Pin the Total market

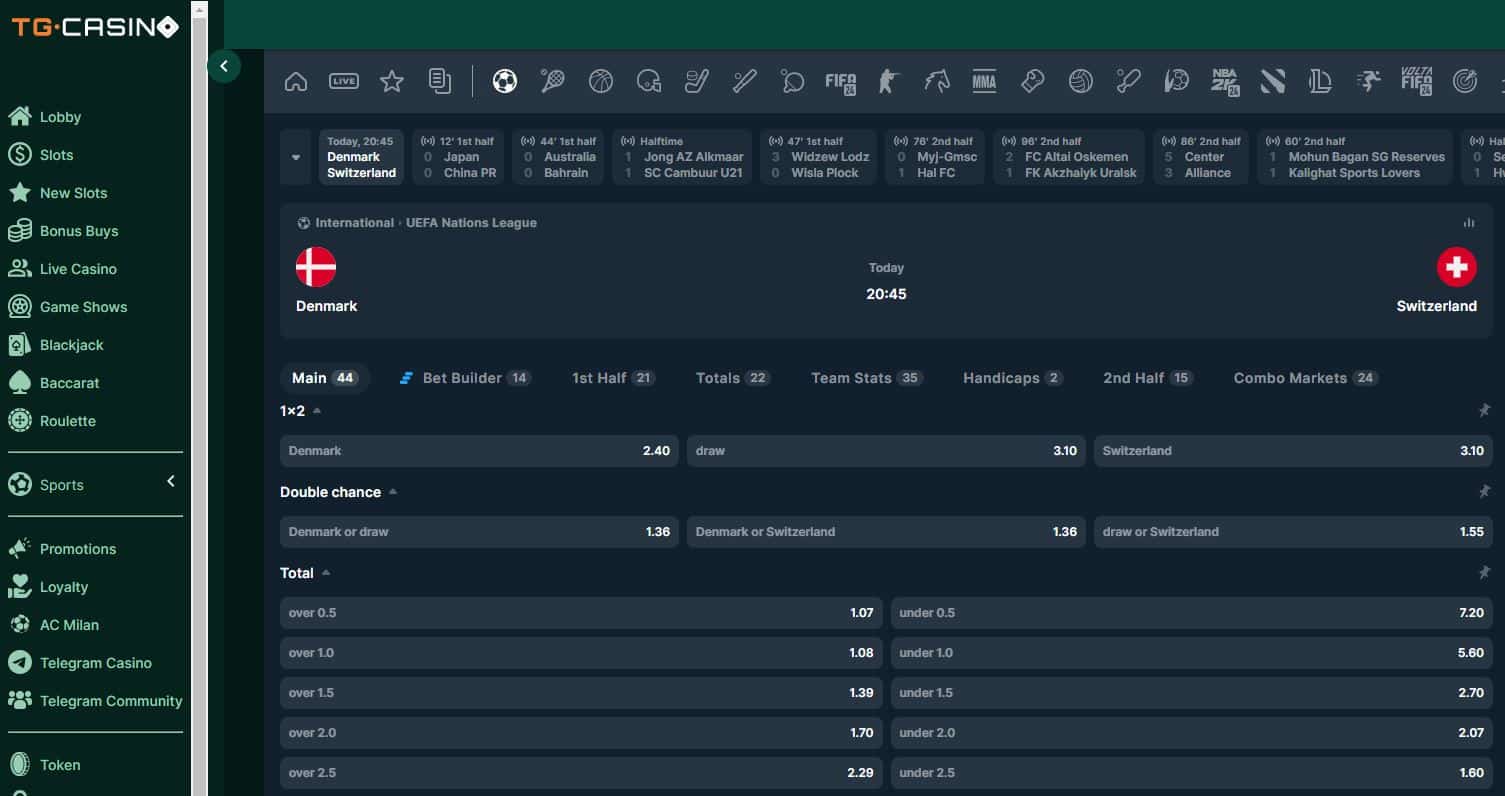point(1484,573)
